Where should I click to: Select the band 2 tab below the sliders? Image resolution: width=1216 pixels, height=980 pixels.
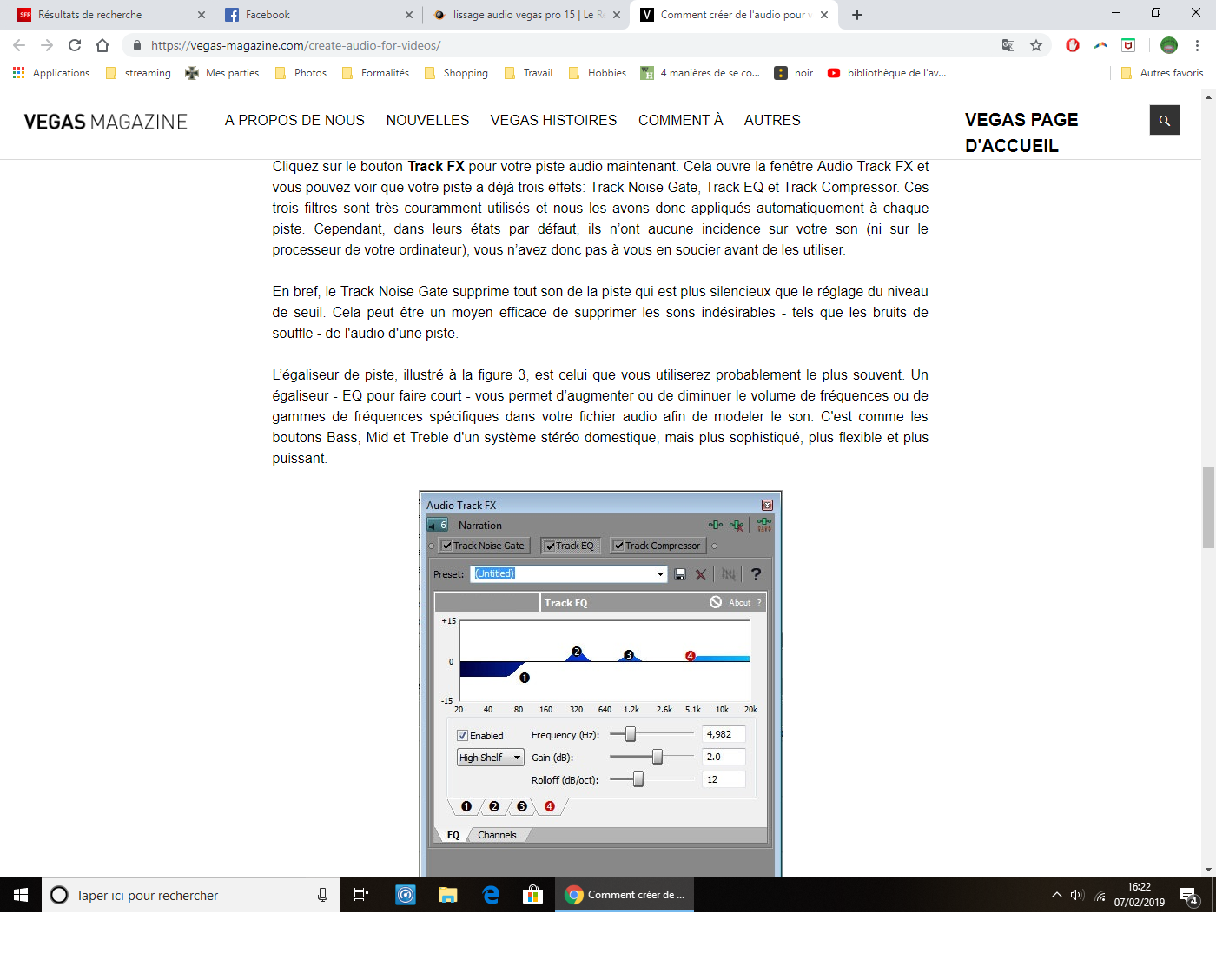(x=494, y=806)
